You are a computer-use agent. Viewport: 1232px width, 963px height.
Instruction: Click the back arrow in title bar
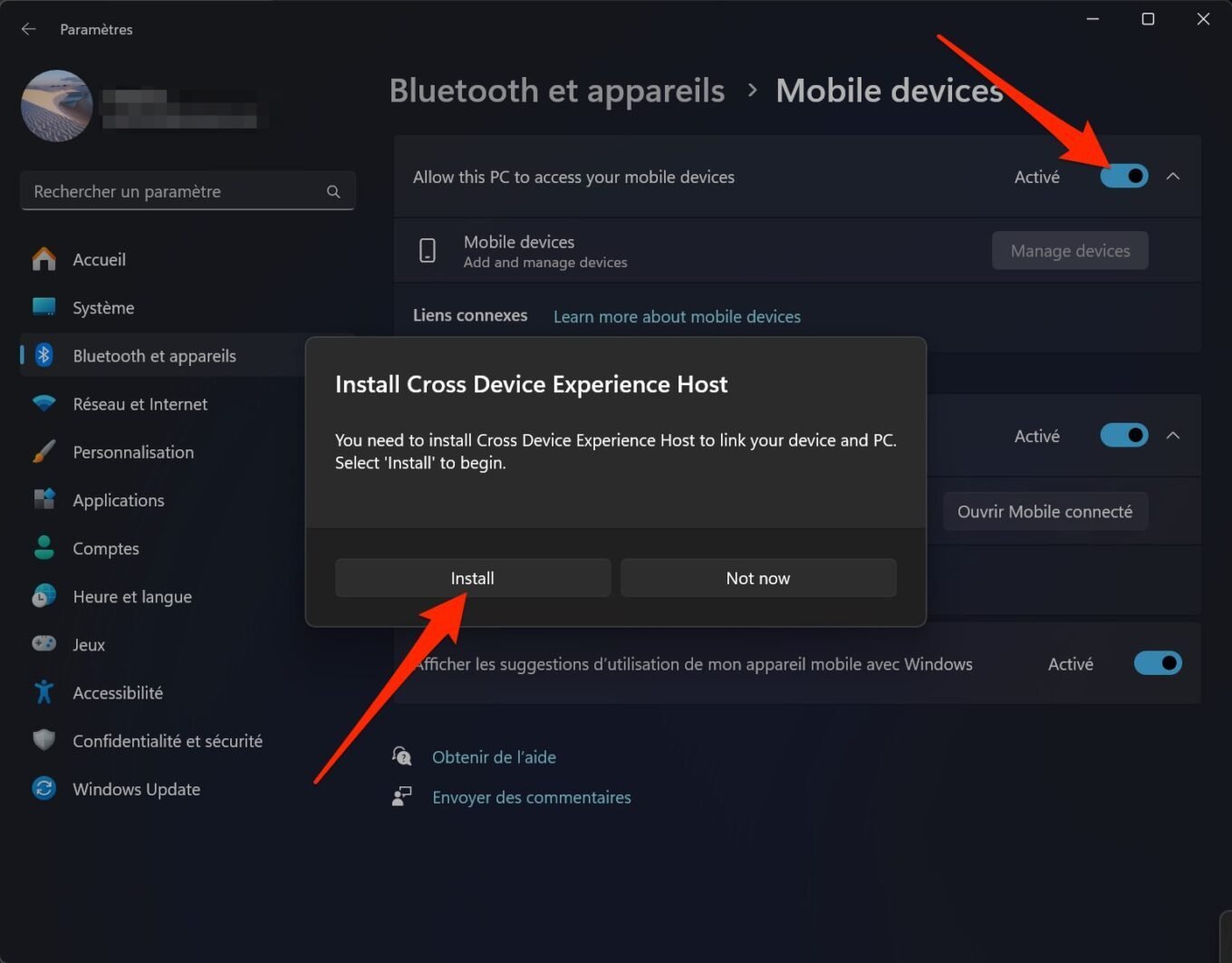pos(29,29)
